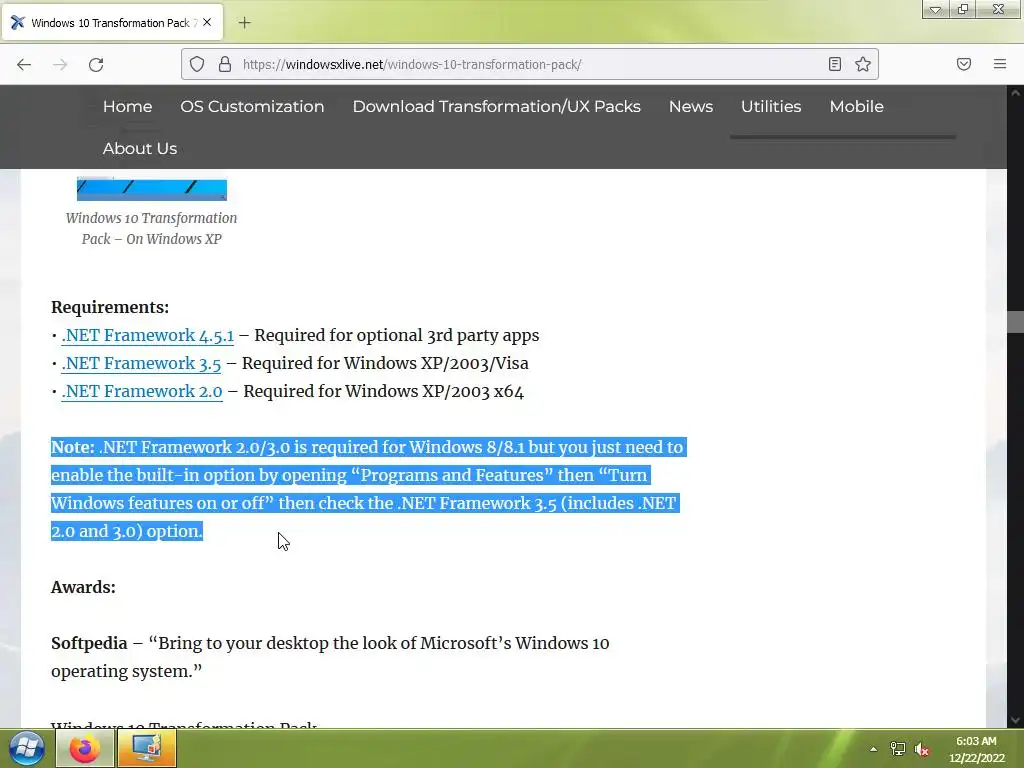Click the URL address bar
Viewport: 1024px width, 768px height.
[529, 64]
